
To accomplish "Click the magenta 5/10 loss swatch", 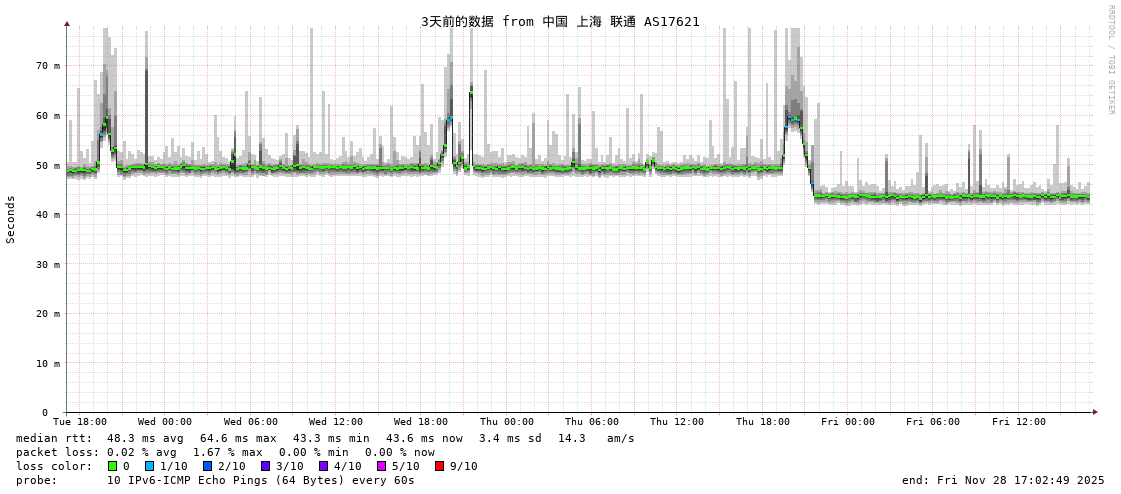I will pyautogui.click(x=381, y=466).
